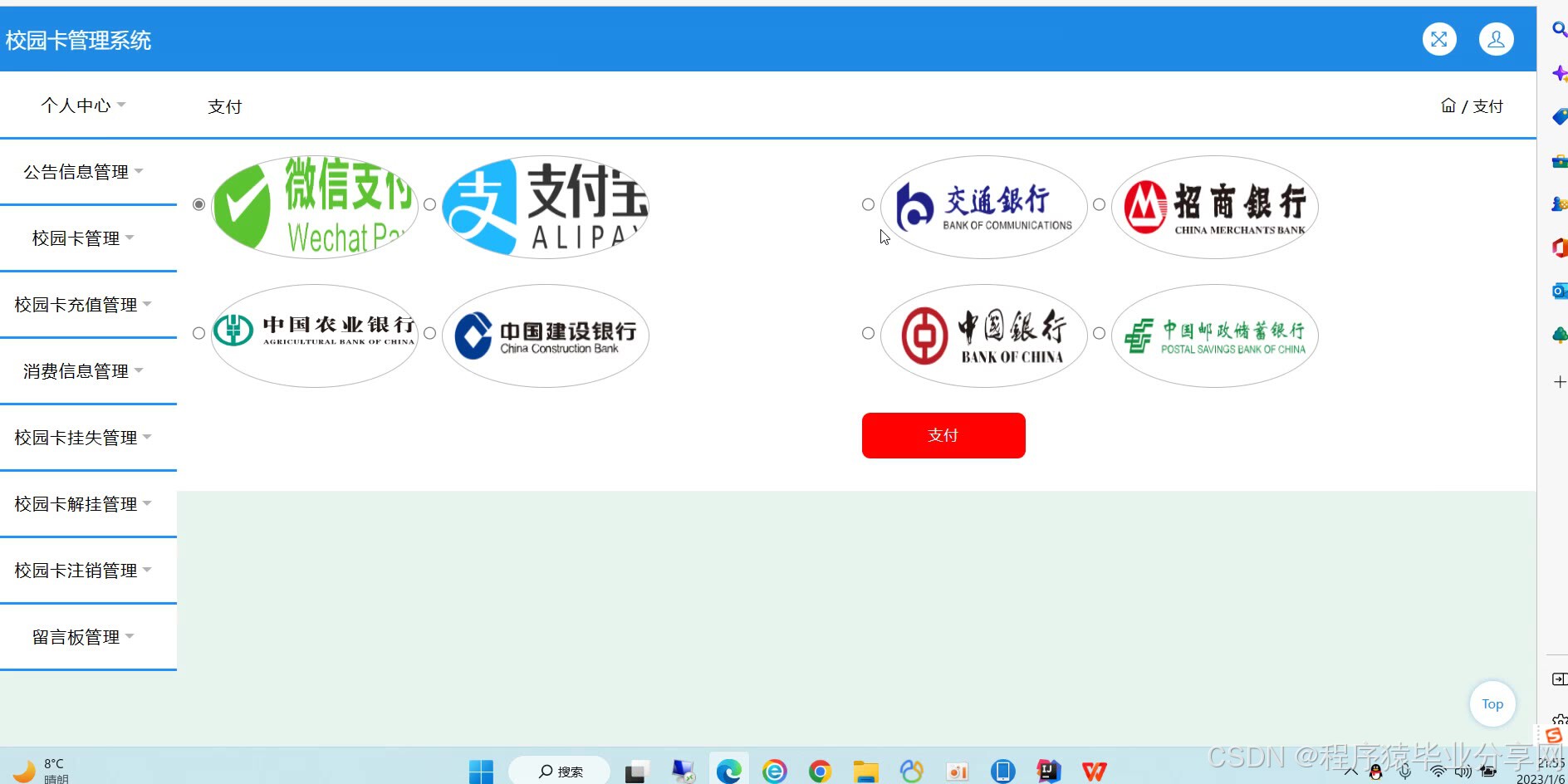Select the Postal Savings Bank radio button
This screenshot has height=784, width=1568.
[x=1099, y=333]
